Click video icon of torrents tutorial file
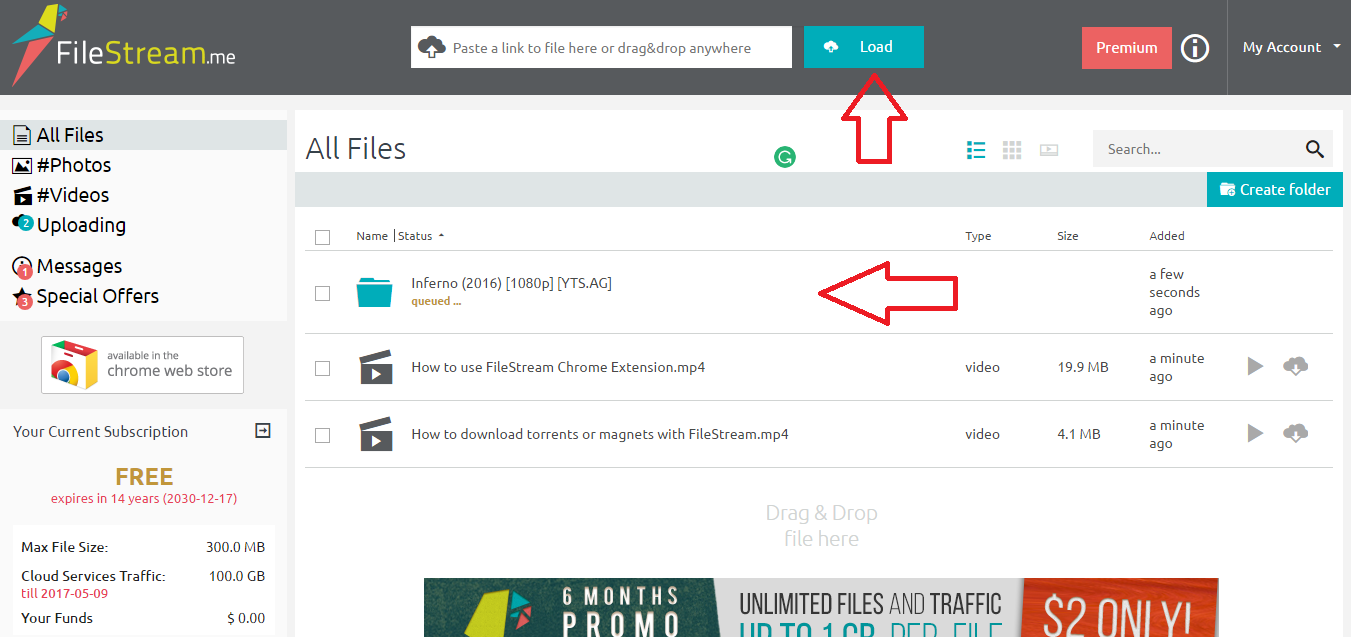The width and height of the screenshot is (1351, 637). pos(375,434)
